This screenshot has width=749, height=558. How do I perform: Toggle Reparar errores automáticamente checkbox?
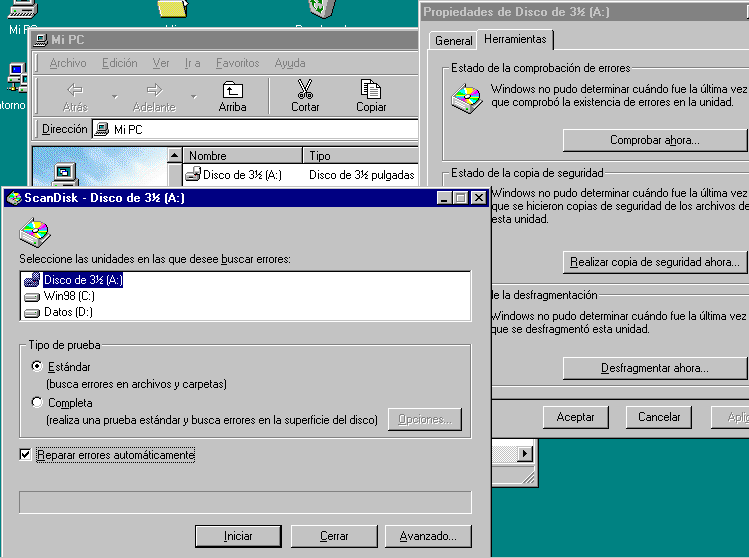point(25,454)
